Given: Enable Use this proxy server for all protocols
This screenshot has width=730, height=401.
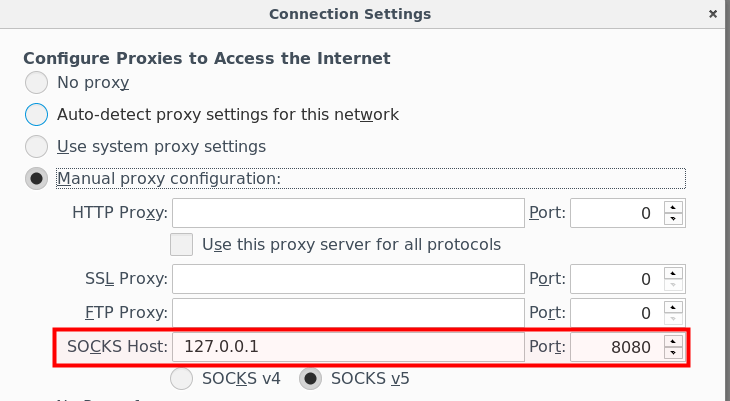Looking at the screenshot, I should point(181,244).
